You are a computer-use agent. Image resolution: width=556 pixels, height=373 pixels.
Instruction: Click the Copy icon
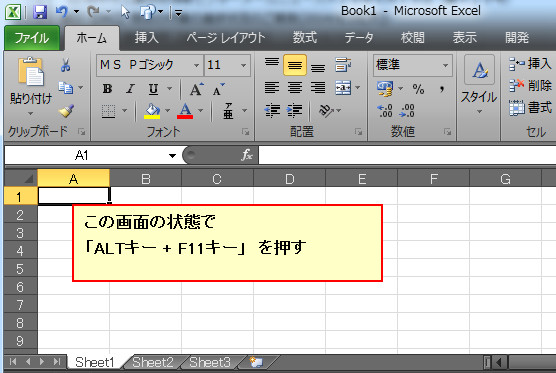(x=66, y=87)
